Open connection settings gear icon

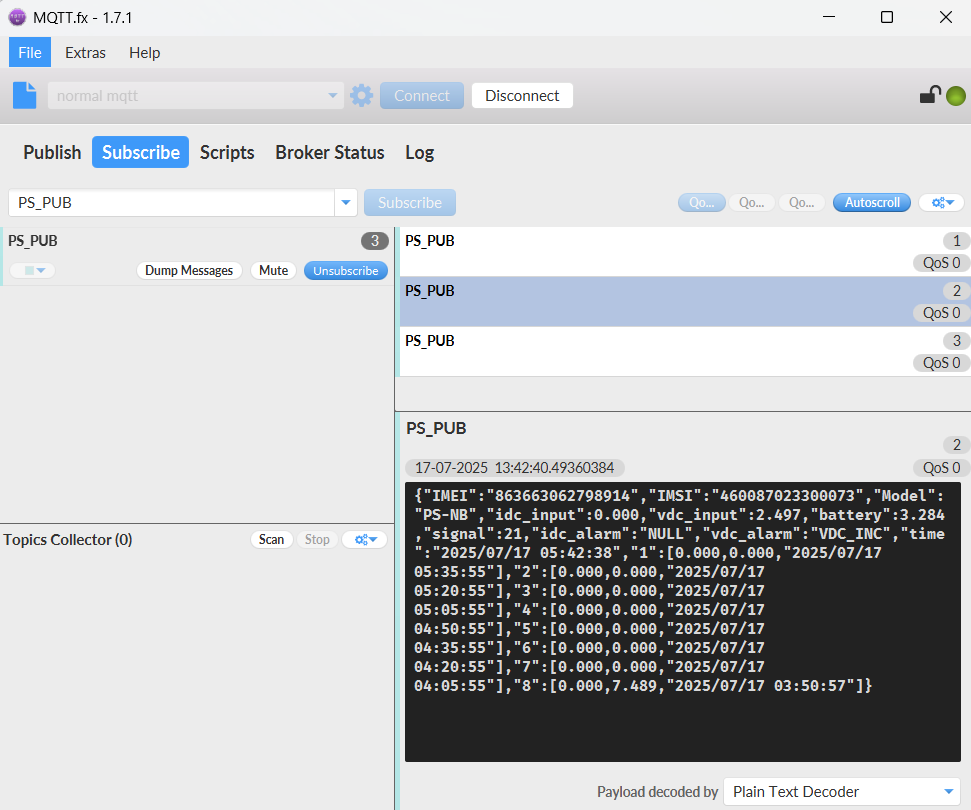362,95
